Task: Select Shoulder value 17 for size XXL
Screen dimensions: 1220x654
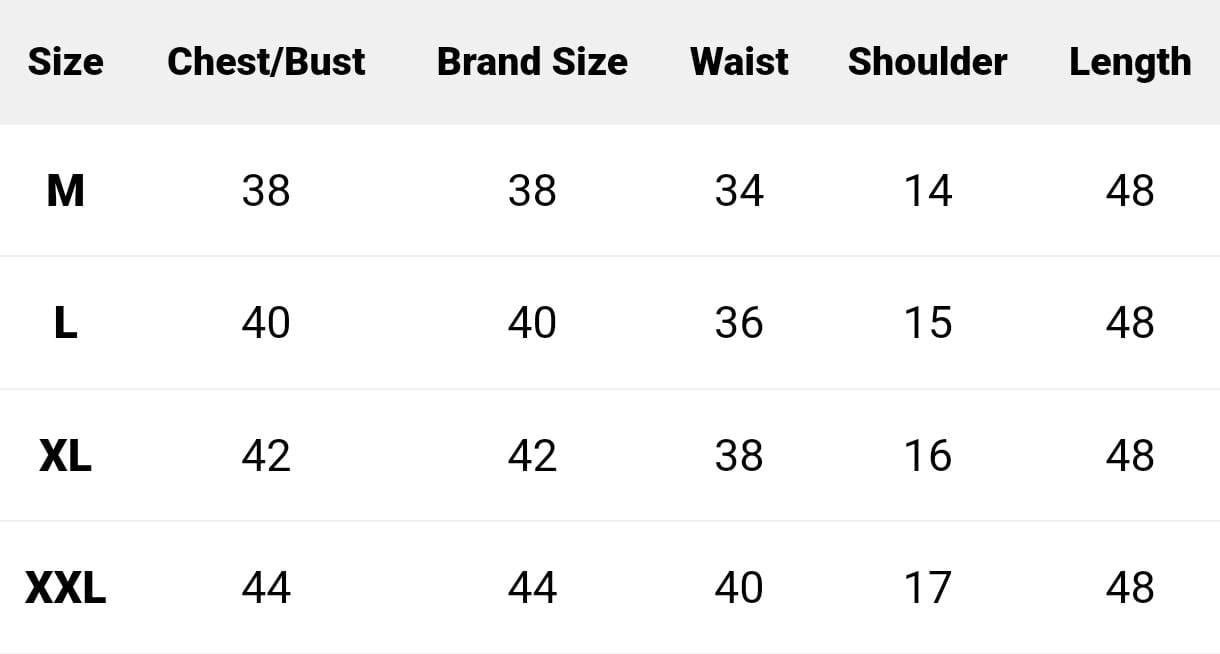Action: tap(927, 588)
